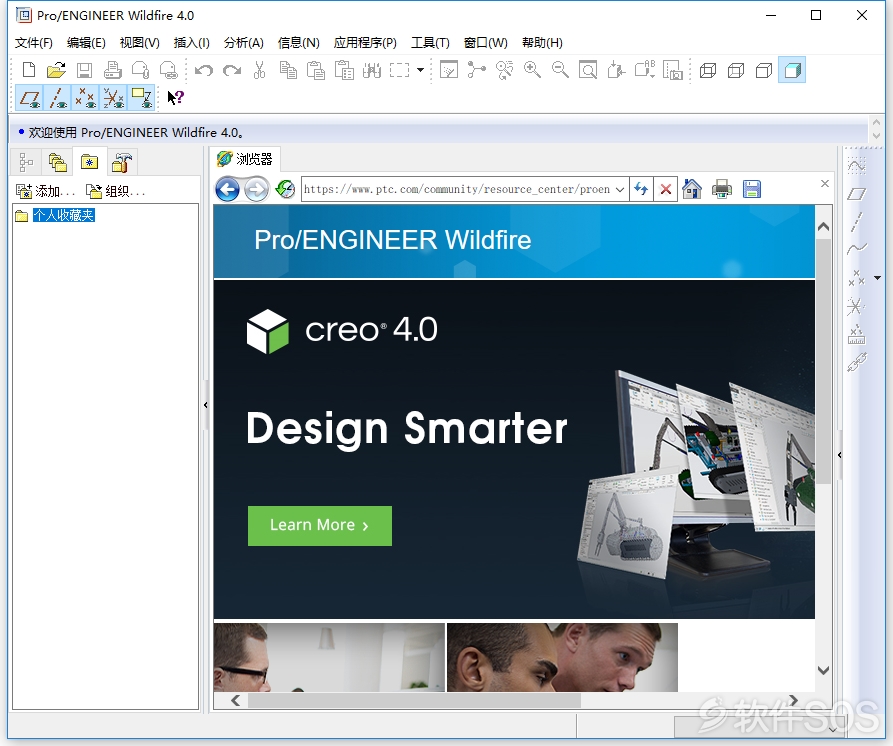Click the Paste Special icon

tap(344, 70)
